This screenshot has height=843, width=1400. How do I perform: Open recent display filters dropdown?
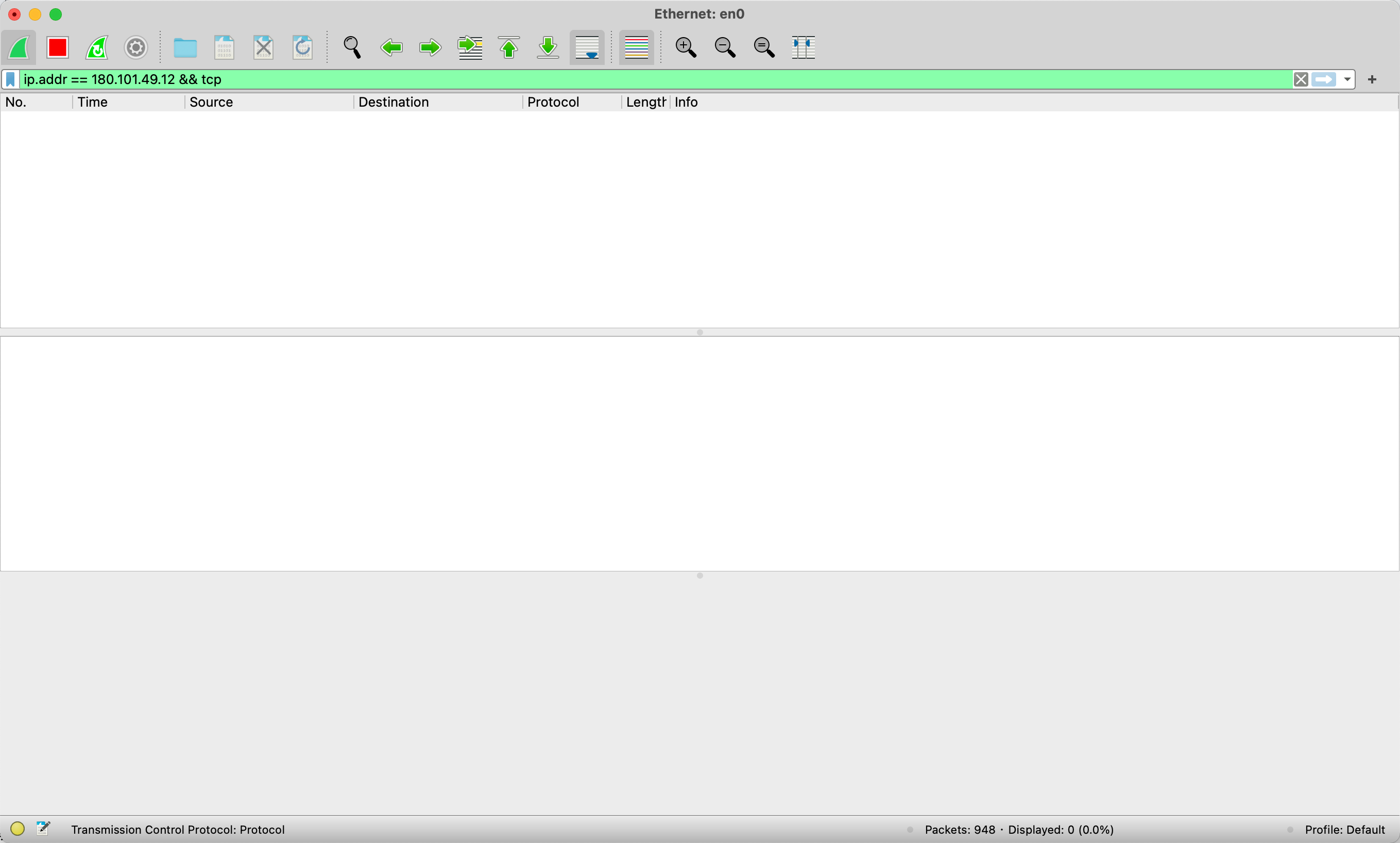click(1347, 79)
